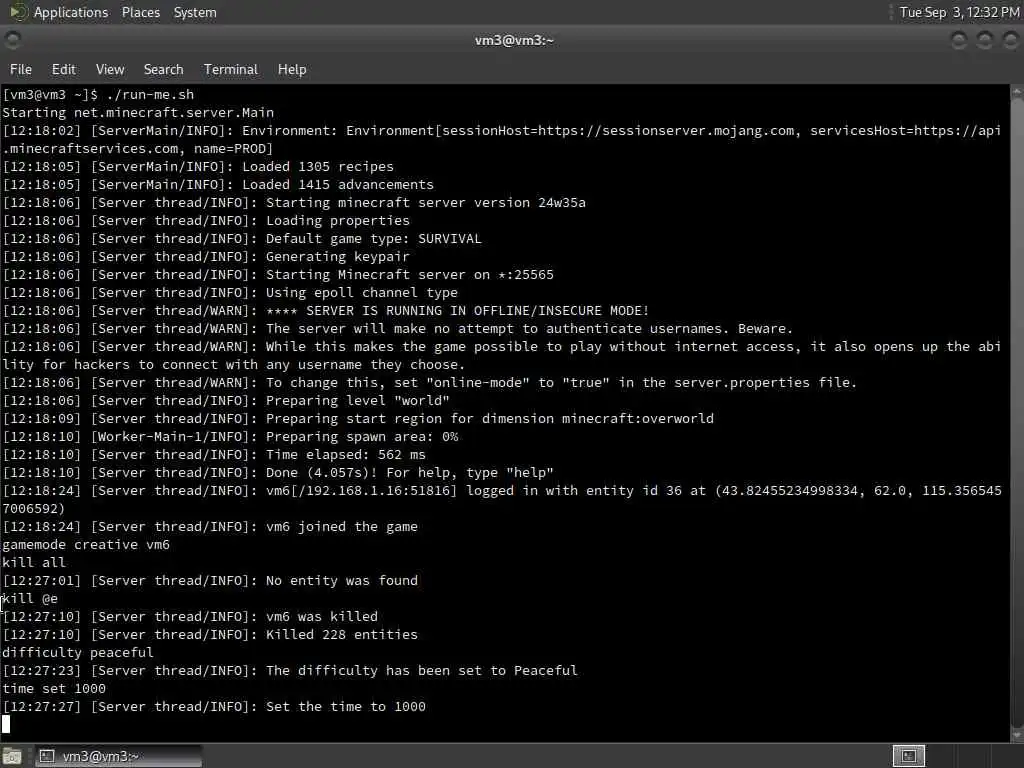Click the scrollbar down arrow

[1017, 735]
